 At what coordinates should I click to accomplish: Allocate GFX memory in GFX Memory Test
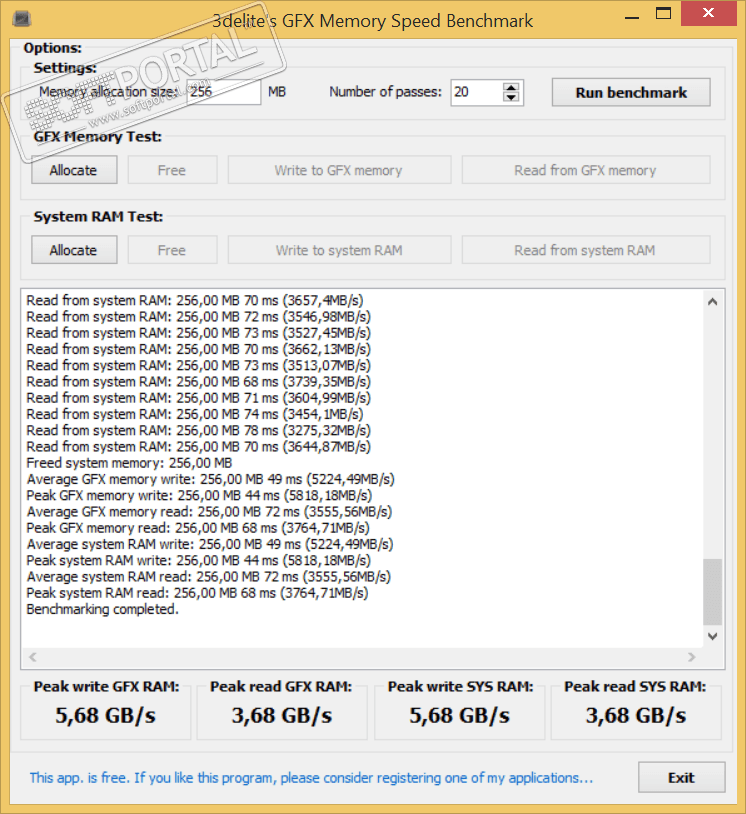pos(74,170)
